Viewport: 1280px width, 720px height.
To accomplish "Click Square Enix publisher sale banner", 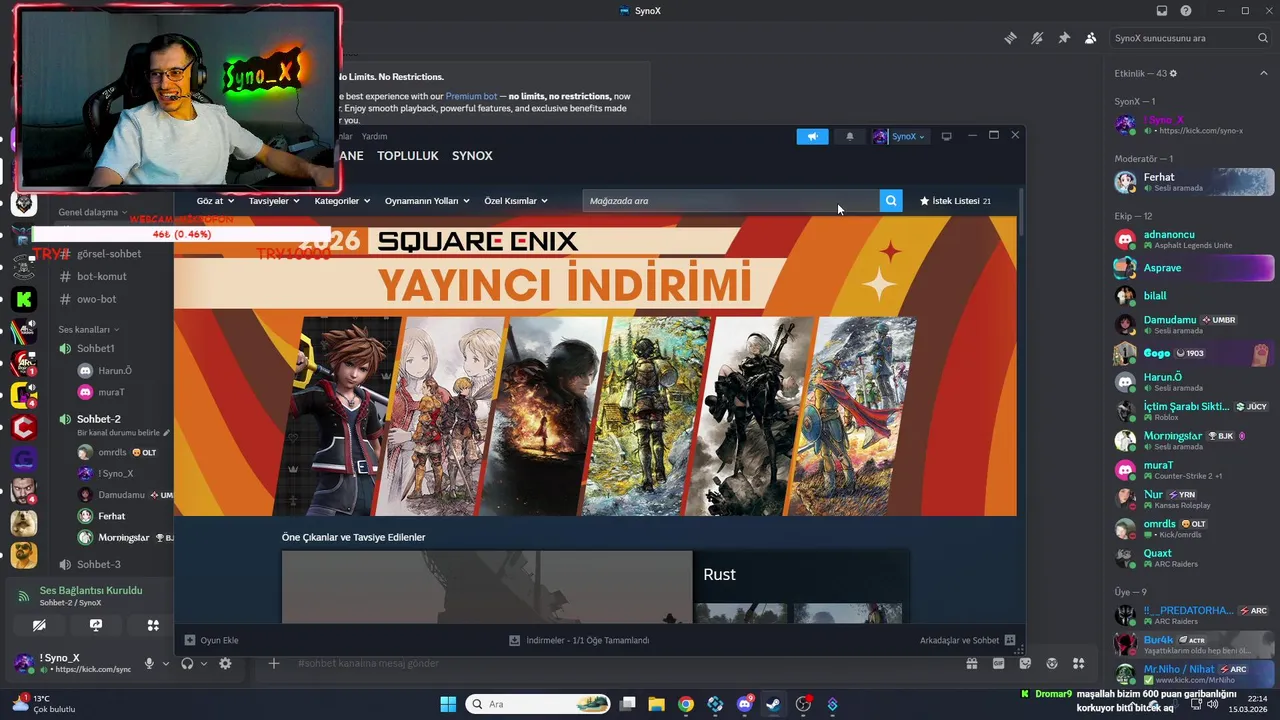I will click(x=595, y=367).
